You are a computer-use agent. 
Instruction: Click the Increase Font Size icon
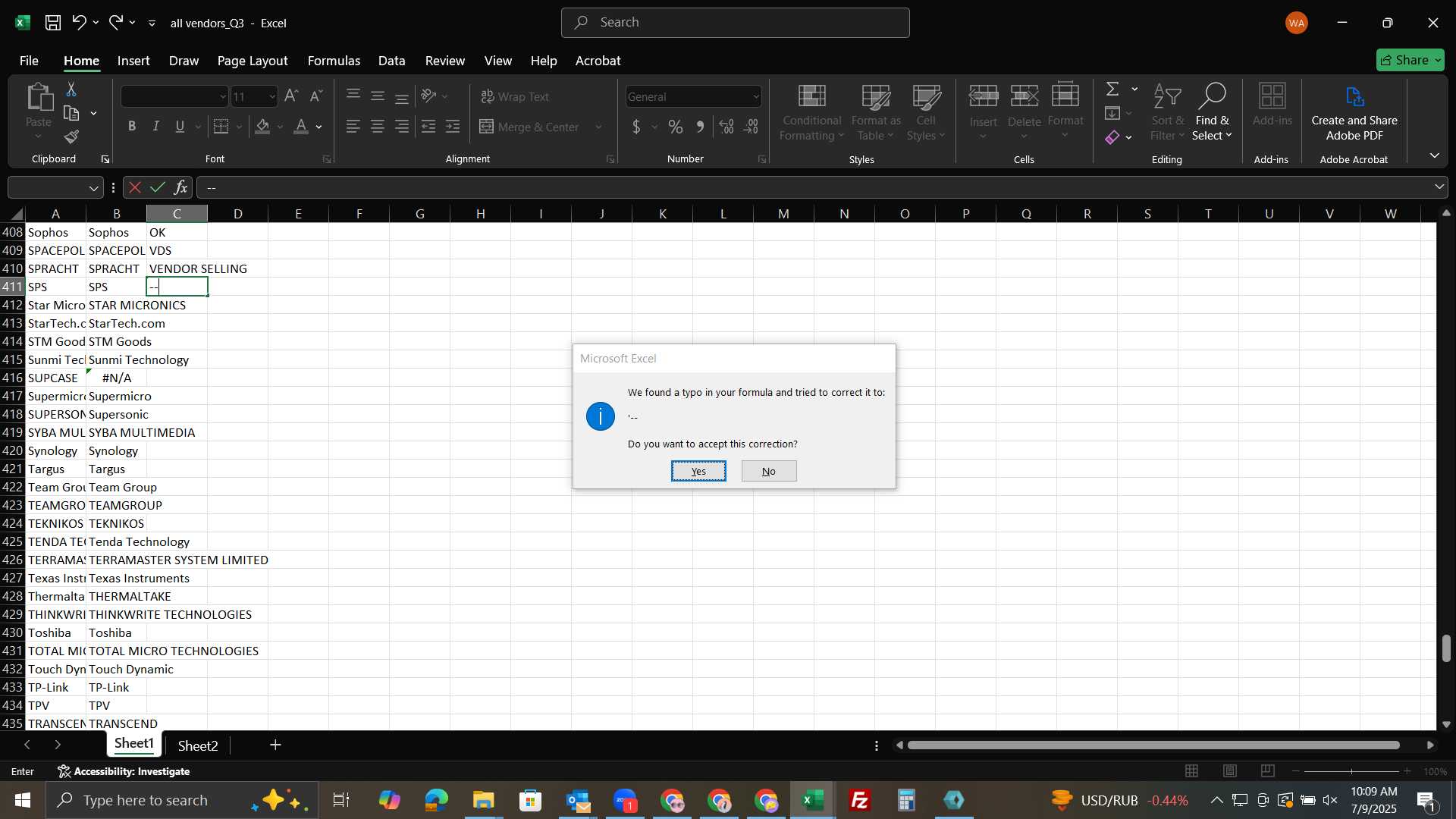click(291, 96)
